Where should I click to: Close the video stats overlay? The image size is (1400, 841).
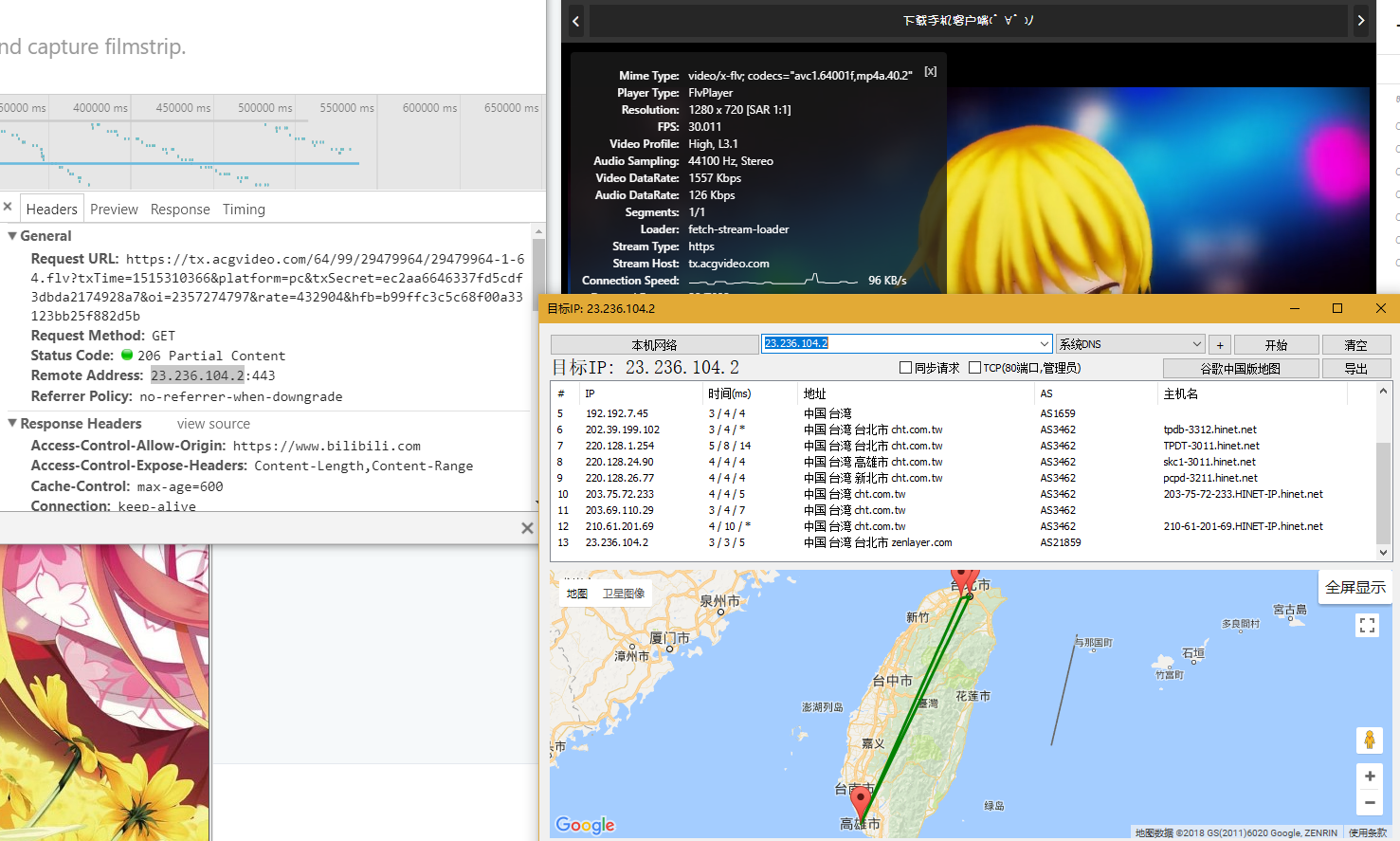coord(931,72)
